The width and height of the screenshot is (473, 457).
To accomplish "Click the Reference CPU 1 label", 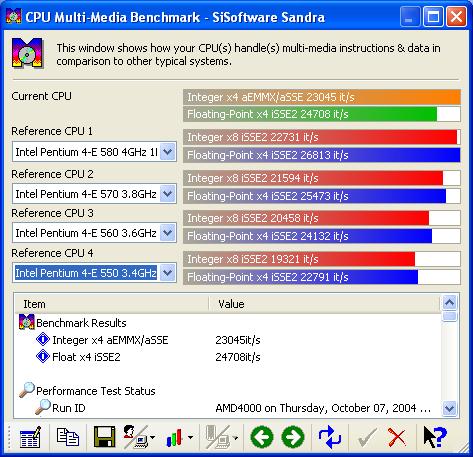I will pyautogui.click(x=52, y=131).
